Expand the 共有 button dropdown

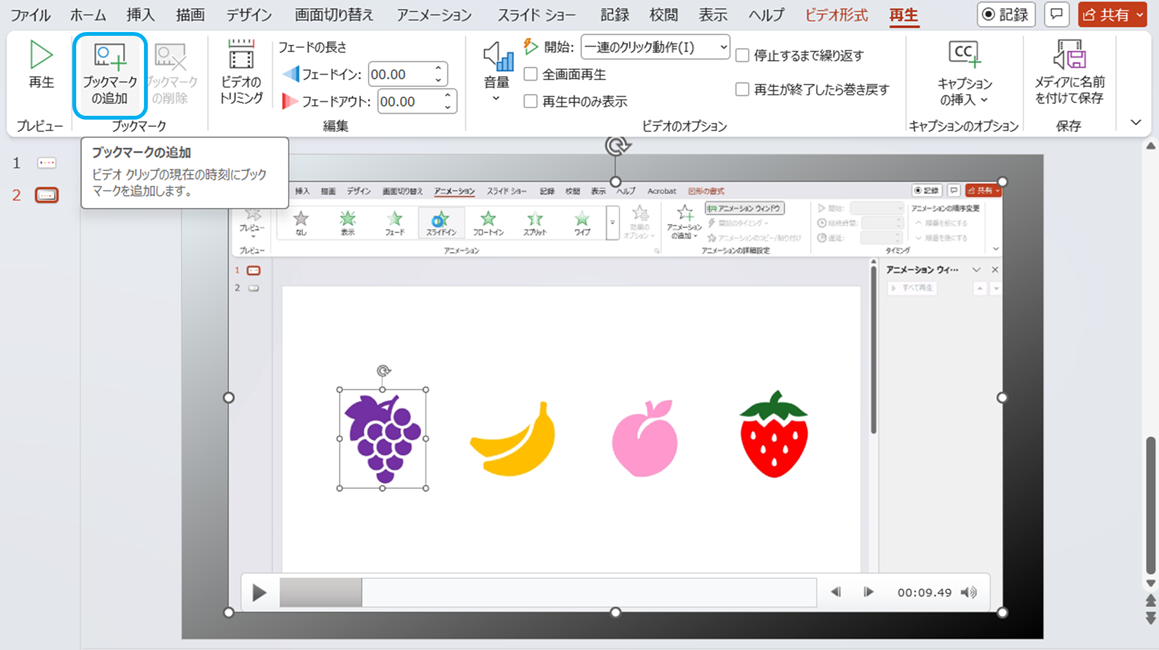[x=1141, y=15]
